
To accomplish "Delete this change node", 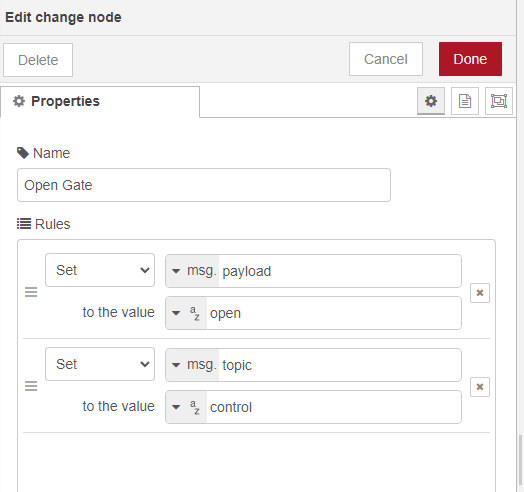I will tap(38, 60).
